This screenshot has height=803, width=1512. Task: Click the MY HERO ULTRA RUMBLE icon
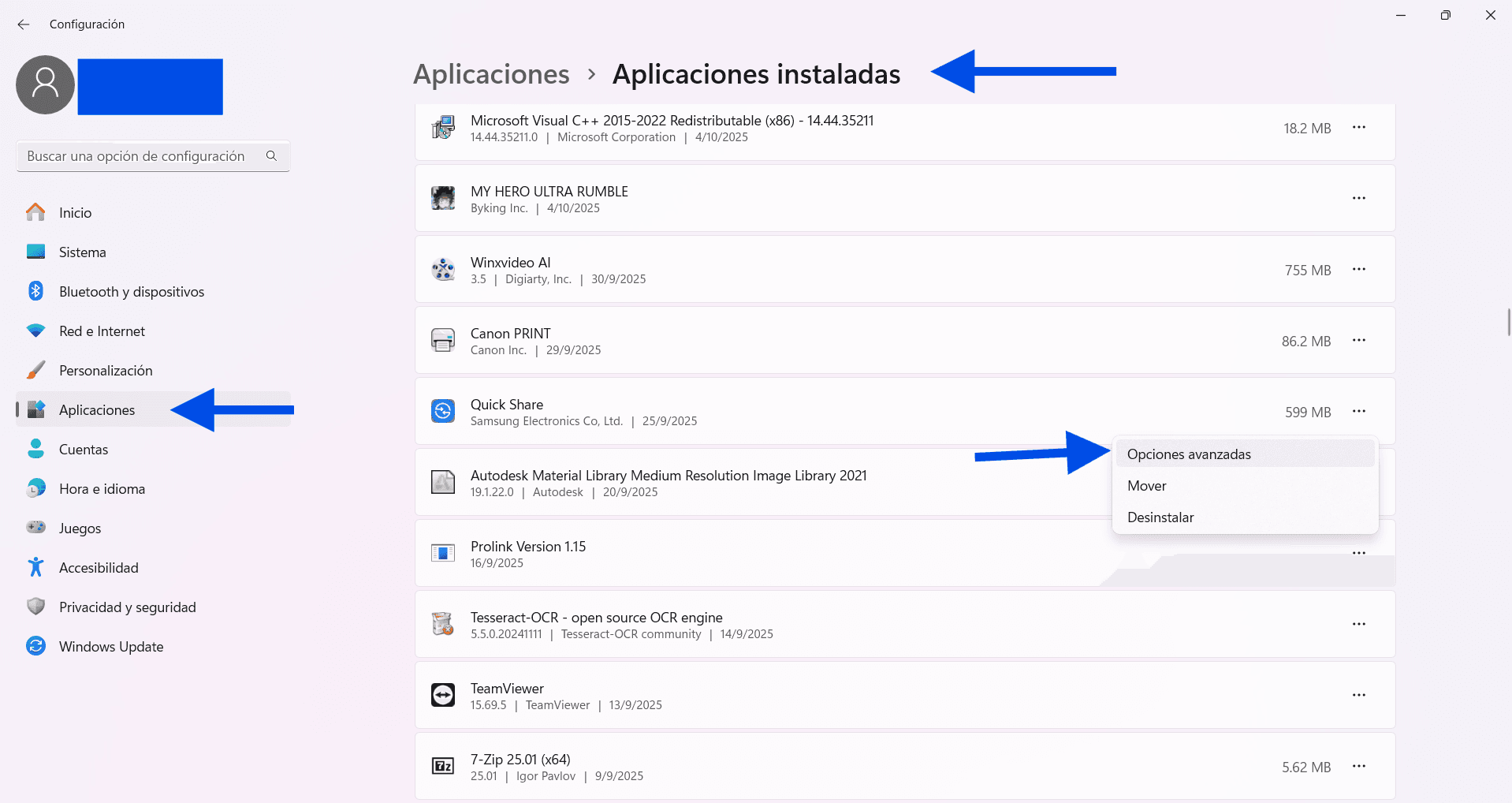(443, 198)
